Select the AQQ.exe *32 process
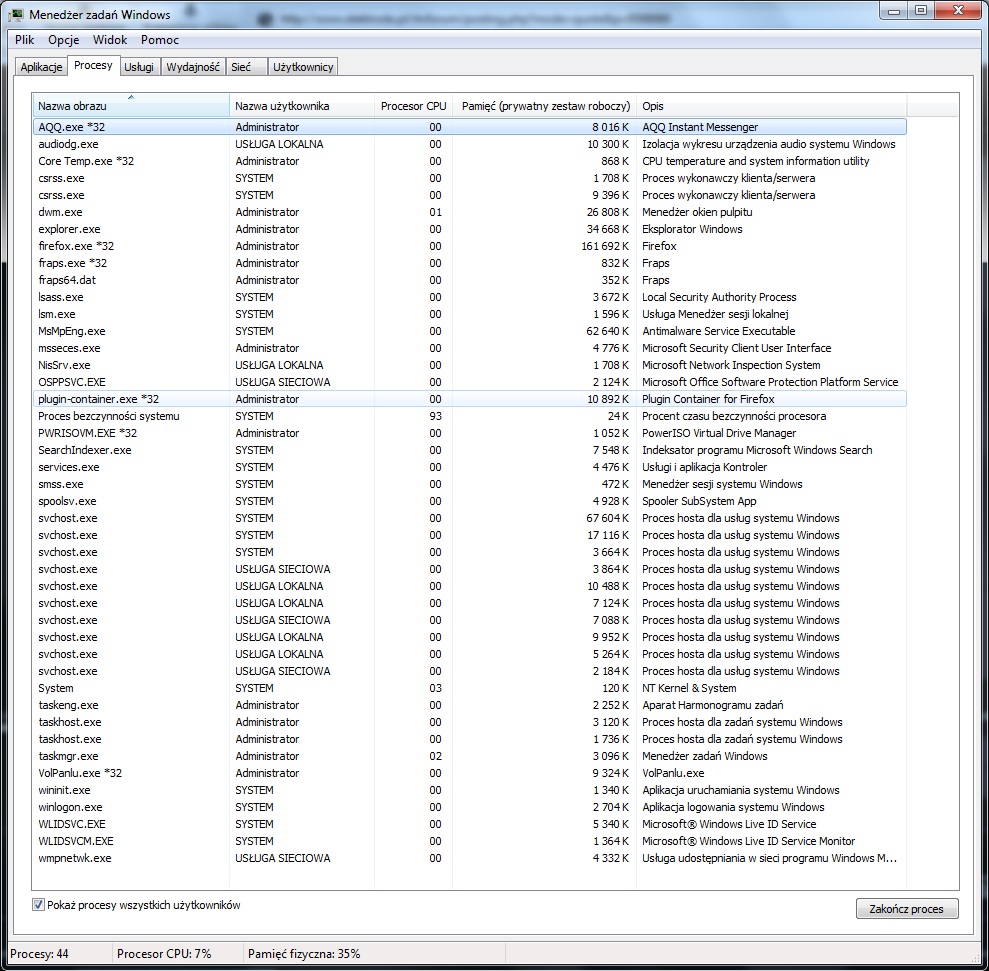This screenshot has width=989, height=971. tap(469, 127)
